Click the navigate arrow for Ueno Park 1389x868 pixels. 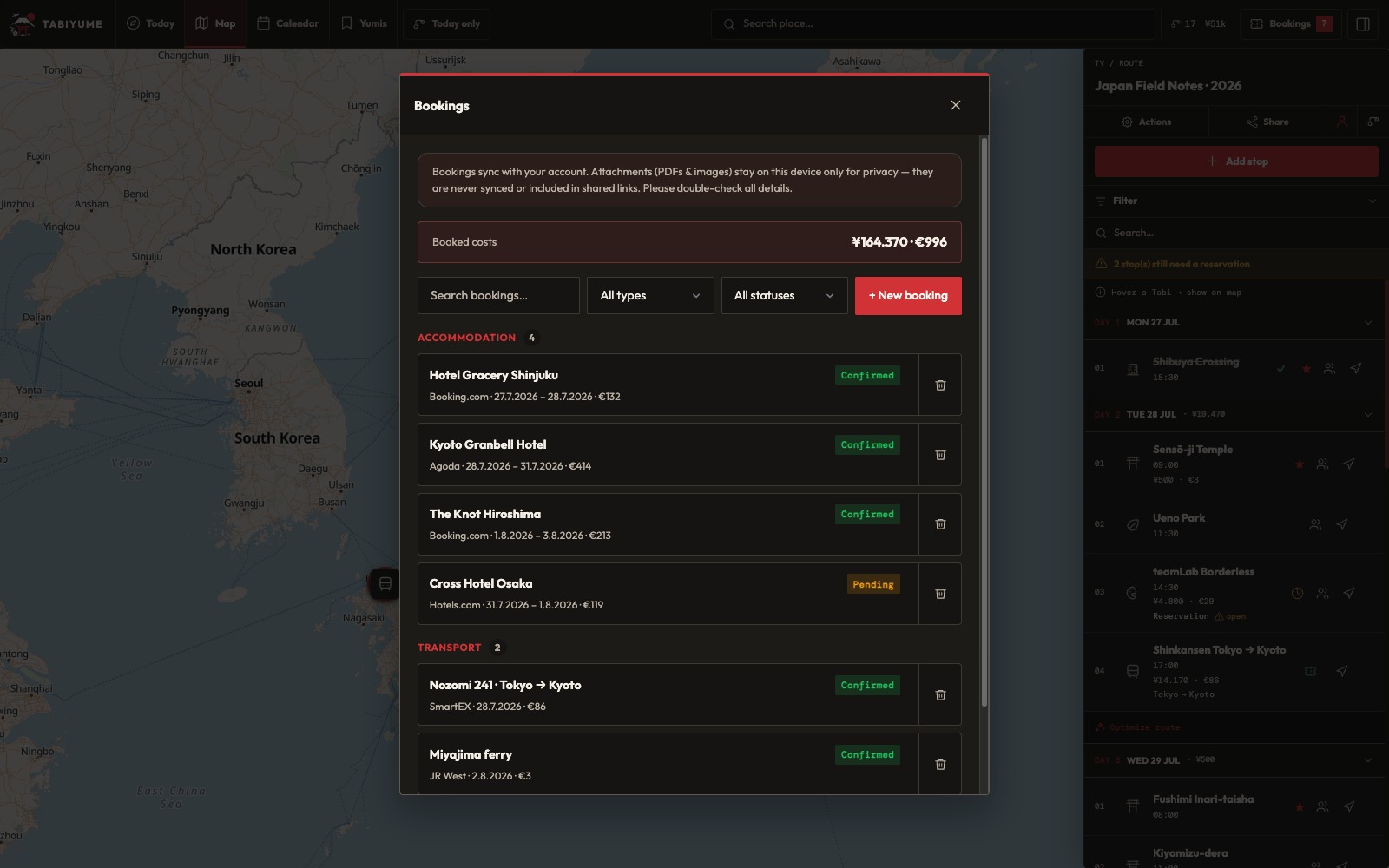pos(1341,524)
